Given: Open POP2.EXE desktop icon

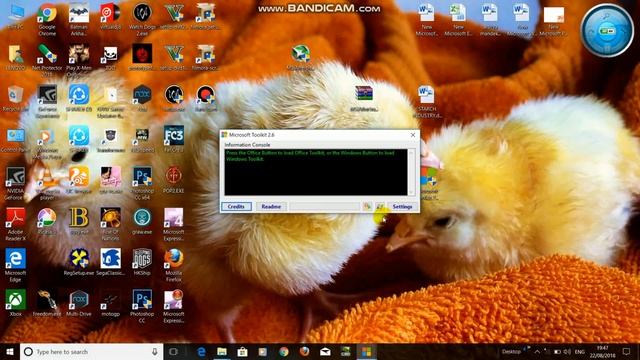Looking at the screenshot, I should pos(174,180).
